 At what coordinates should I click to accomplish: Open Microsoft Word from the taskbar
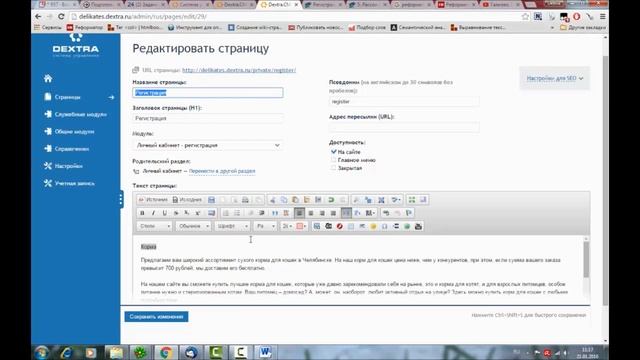[265, 352]
